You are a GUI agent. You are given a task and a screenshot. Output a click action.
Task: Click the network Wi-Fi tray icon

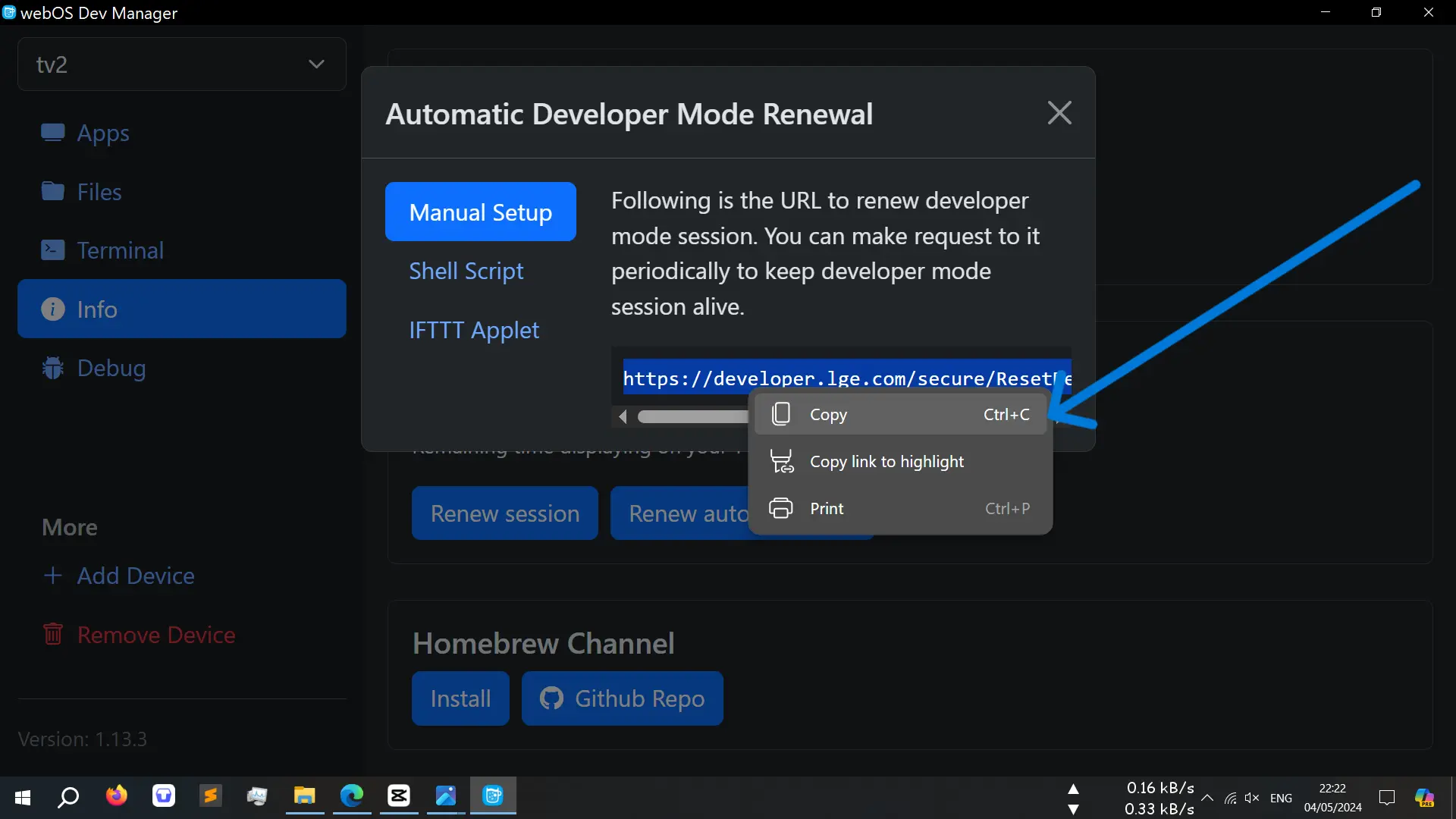click(1231, 798)
